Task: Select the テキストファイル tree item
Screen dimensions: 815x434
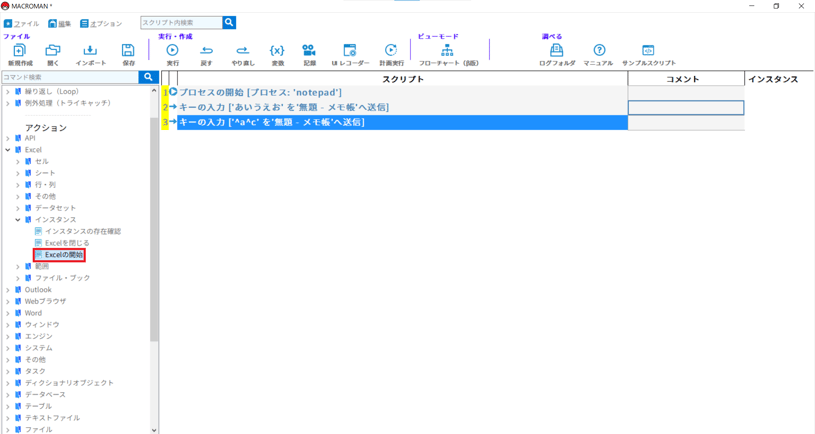Action: click(x=52, y=418)
